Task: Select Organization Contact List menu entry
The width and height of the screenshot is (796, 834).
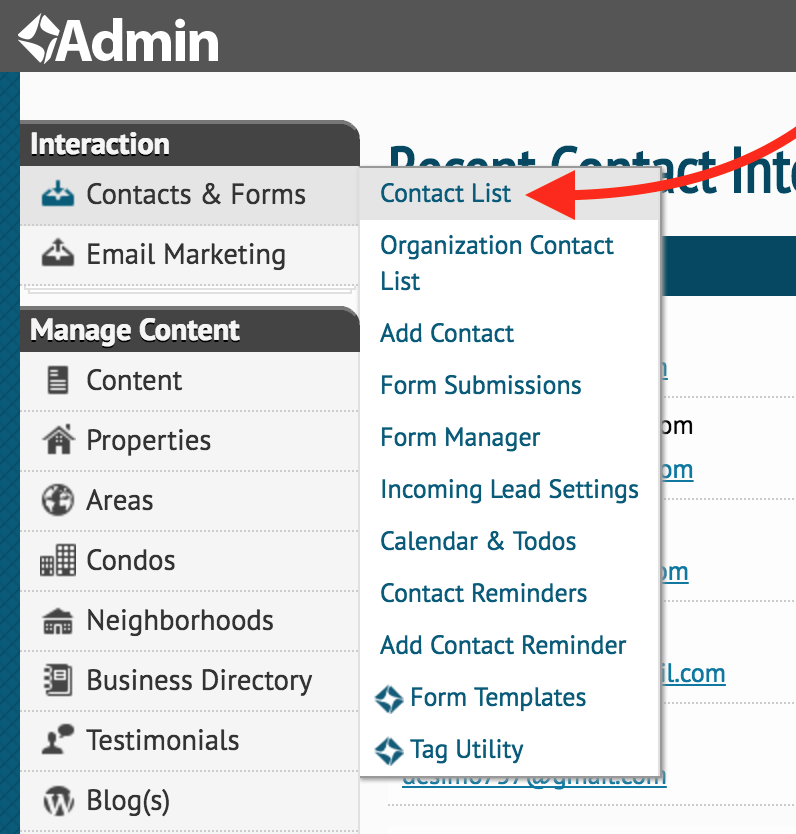Action: [497, 263]
